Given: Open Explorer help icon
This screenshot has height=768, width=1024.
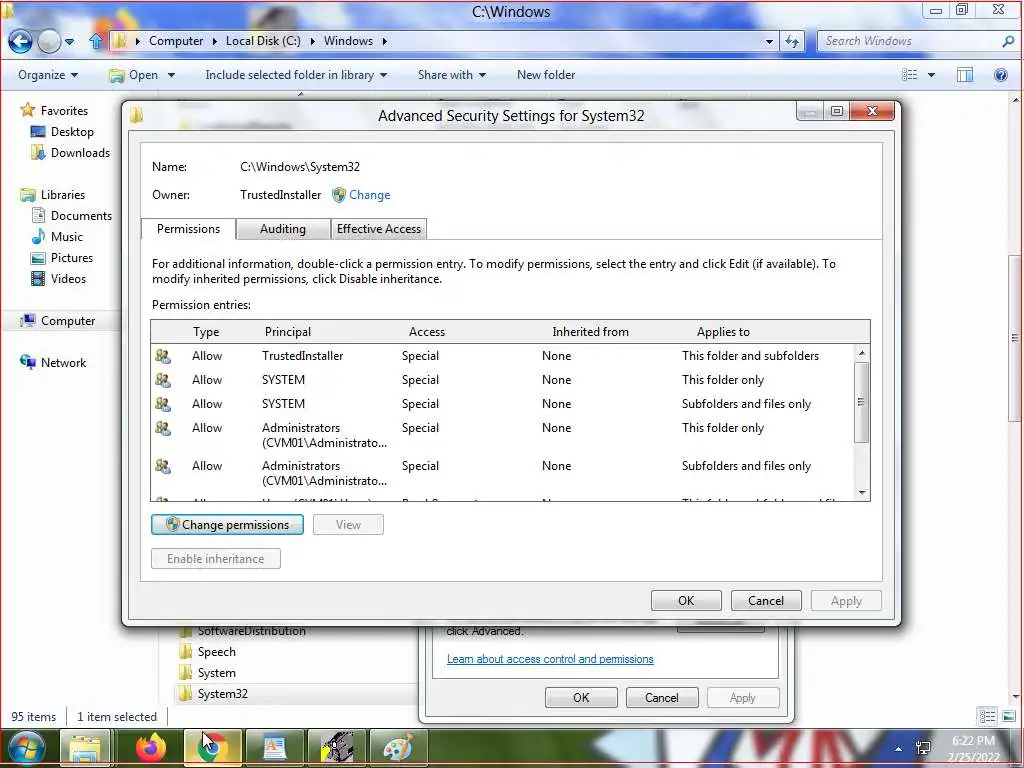Looking at the screenshot, I should (1000, 75).
